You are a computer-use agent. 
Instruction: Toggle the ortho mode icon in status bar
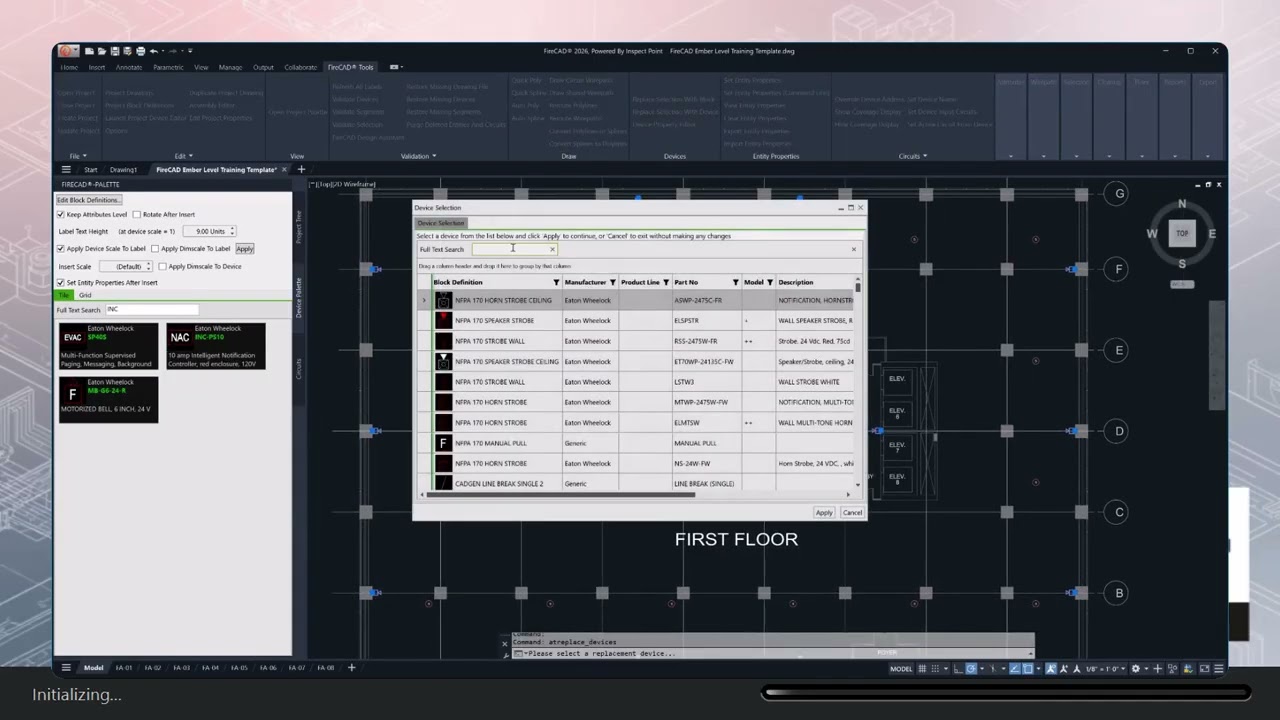[958, 669]
